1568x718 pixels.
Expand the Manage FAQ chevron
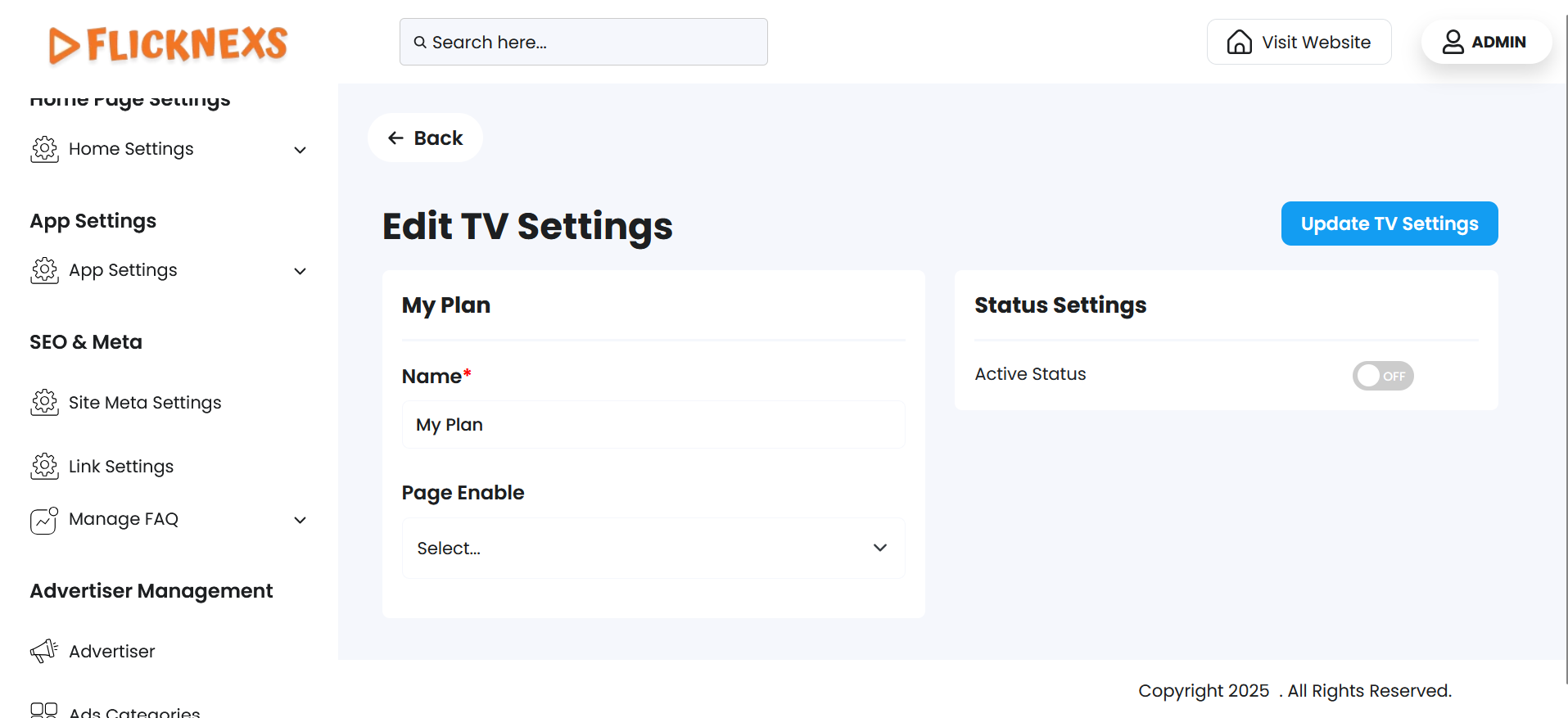[x=300, y=520]
